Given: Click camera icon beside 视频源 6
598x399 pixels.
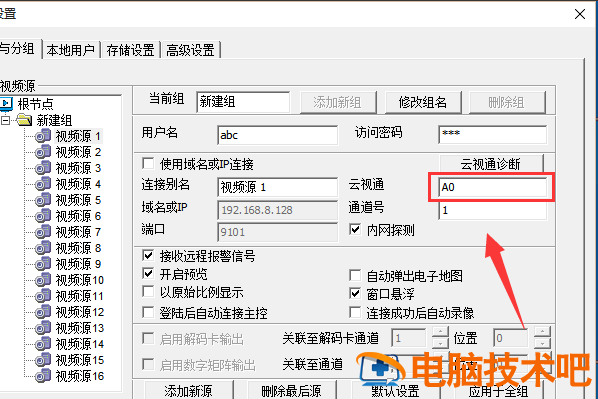Looking at the screenshot, I should click(43, 216).
